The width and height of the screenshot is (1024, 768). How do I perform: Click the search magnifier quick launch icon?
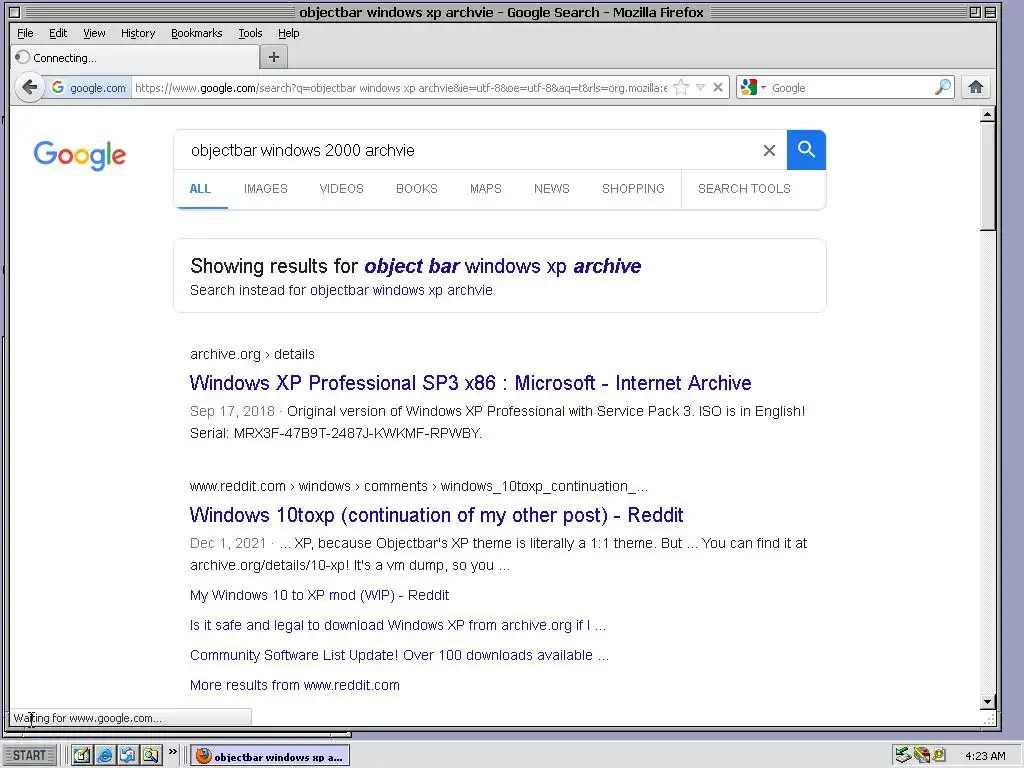pyautogui.click(x=150, y=756)
